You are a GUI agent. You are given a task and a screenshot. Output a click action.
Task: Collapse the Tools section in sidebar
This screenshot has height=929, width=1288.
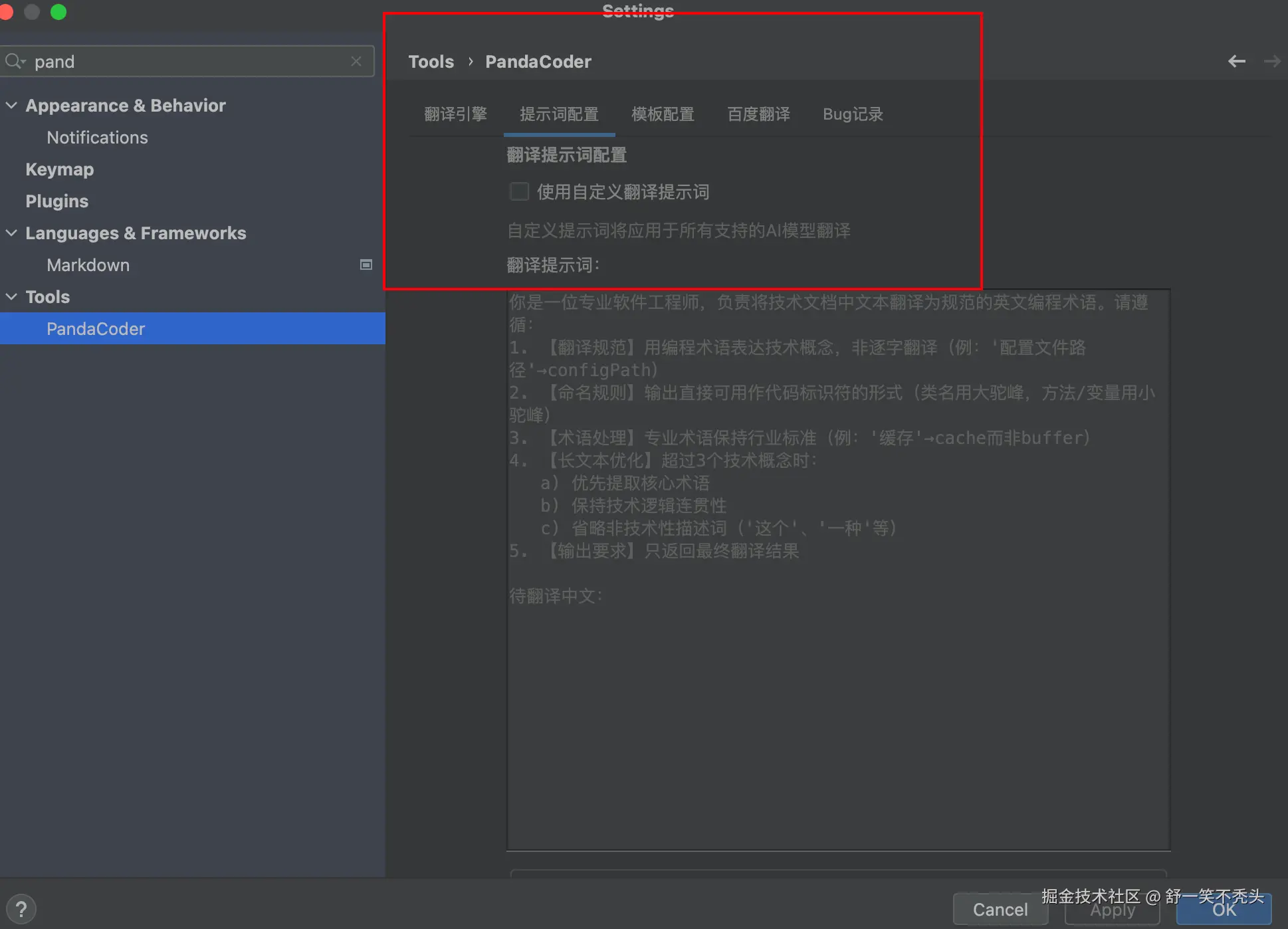click(11, 296)
